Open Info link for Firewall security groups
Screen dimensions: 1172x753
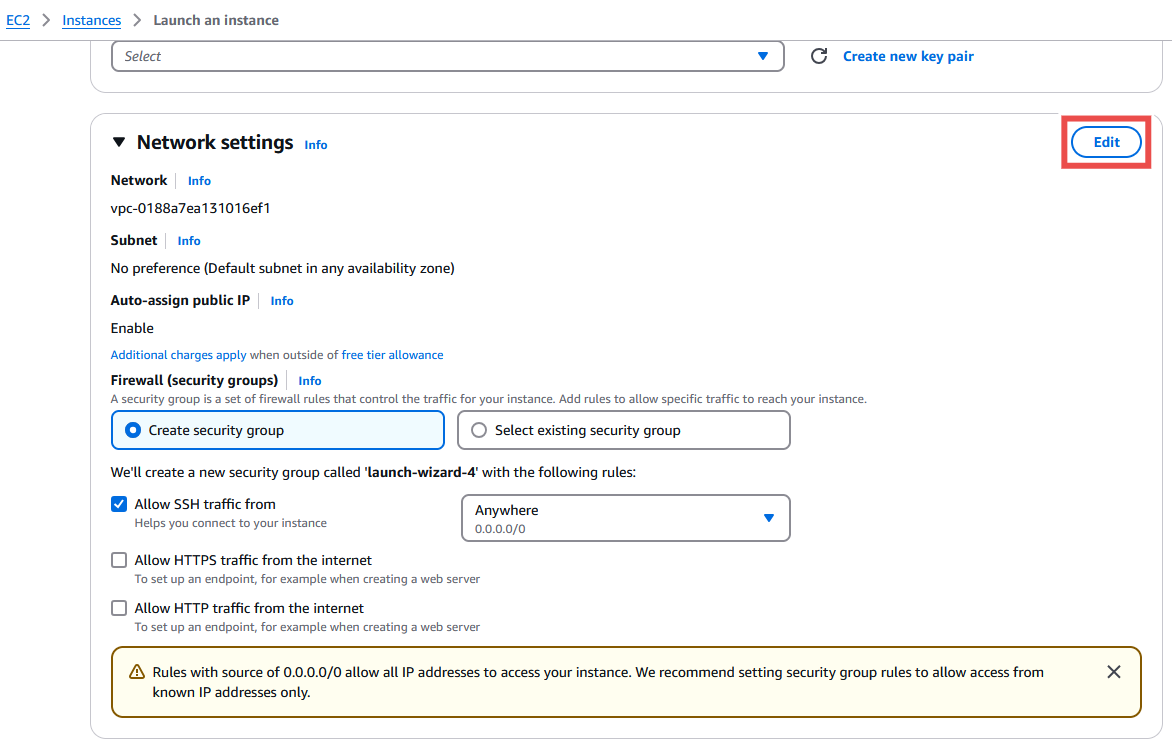tap(310, 381)
